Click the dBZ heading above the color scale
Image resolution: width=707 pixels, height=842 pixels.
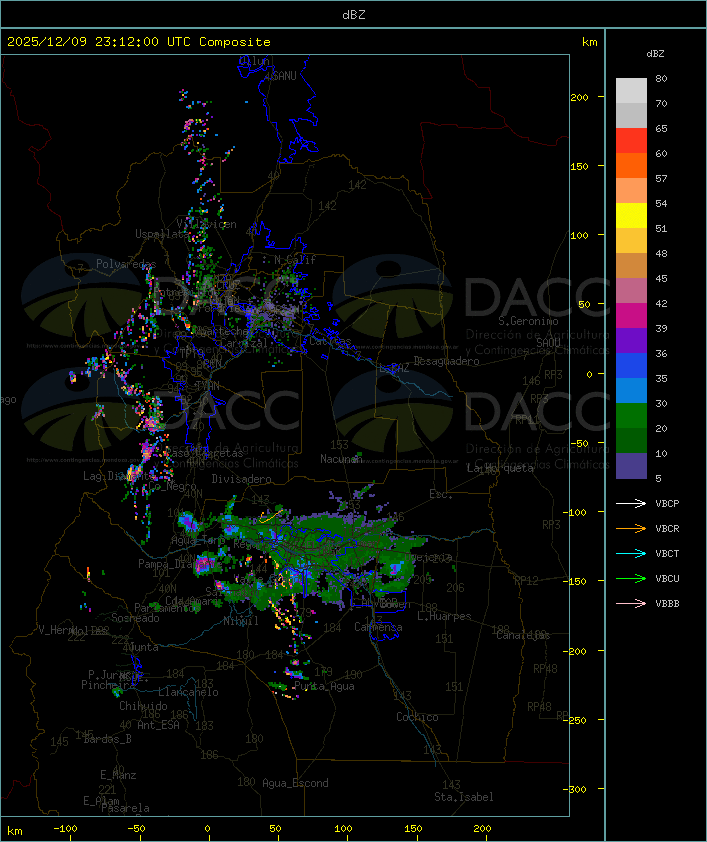click(655, 54)
